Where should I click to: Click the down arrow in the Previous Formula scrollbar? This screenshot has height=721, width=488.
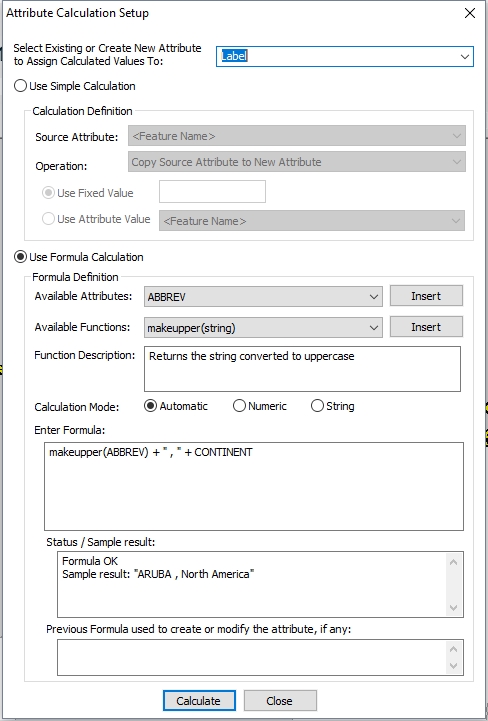tap(454, 665)
